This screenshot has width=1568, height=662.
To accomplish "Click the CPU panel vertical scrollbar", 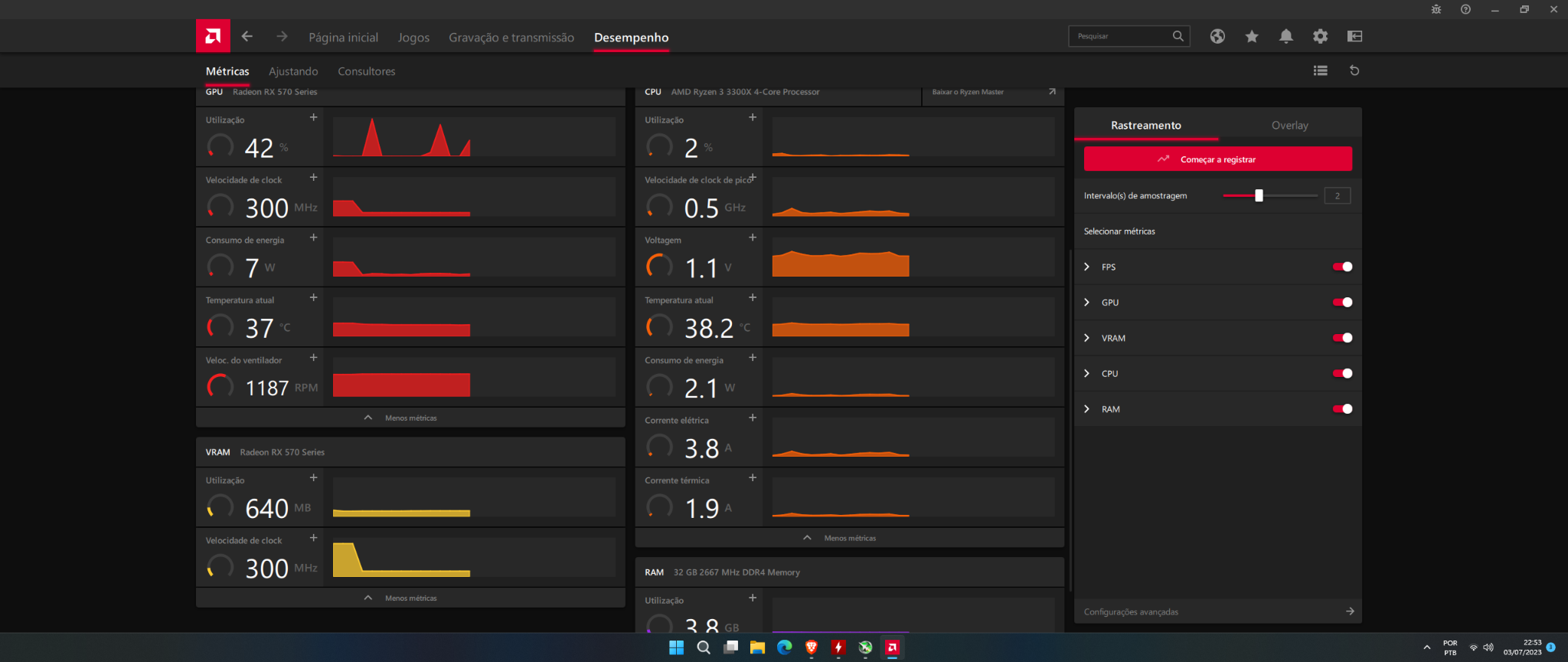I will click(1070, 419).
